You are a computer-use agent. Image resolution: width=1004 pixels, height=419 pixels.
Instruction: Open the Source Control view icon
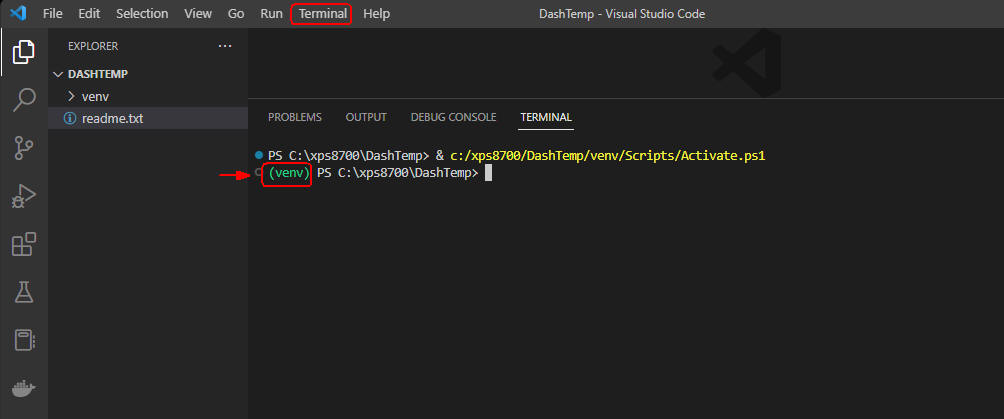pos(24,148)
